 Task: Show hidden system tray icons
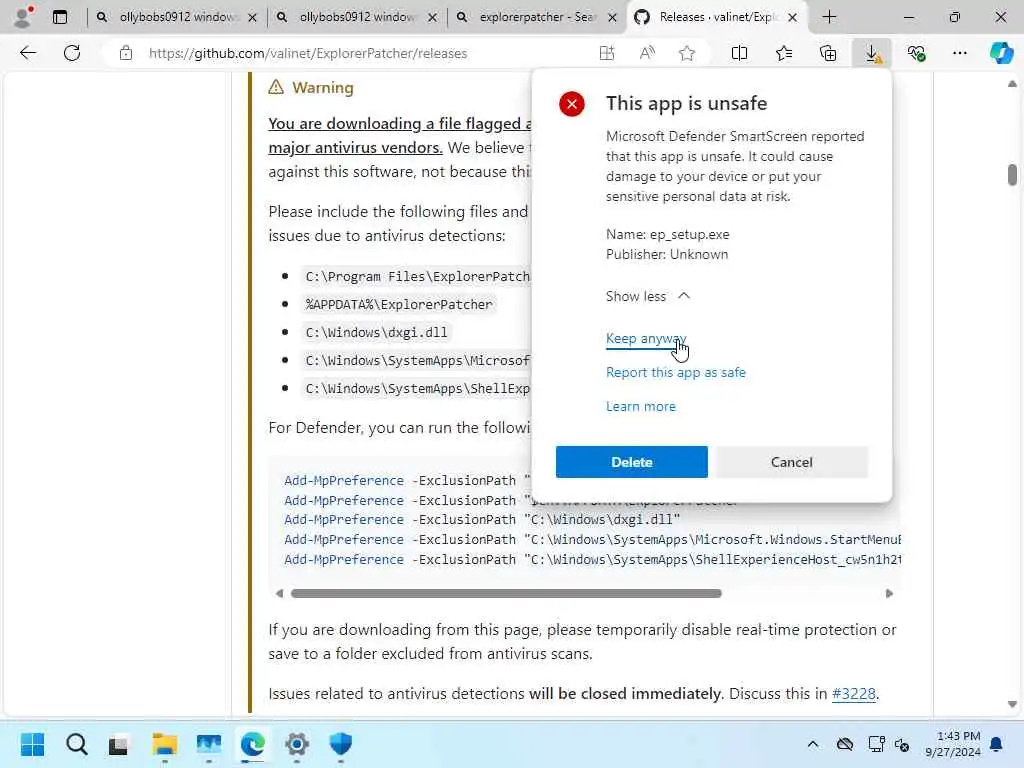click(x=812, y=744)
